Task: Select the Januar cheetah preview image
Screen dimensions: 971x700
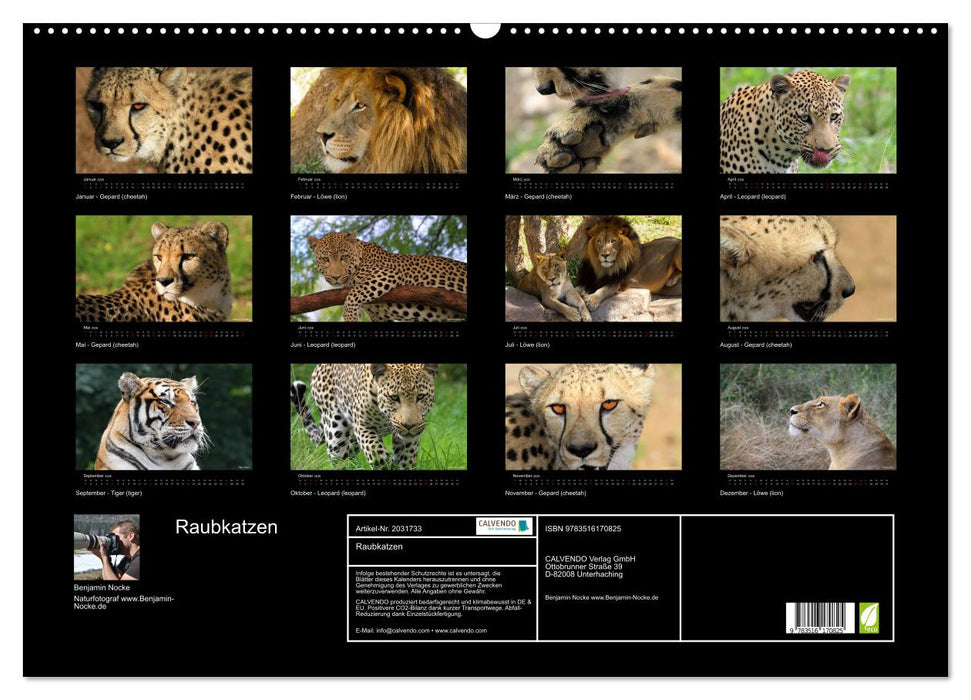Action: 160,120
